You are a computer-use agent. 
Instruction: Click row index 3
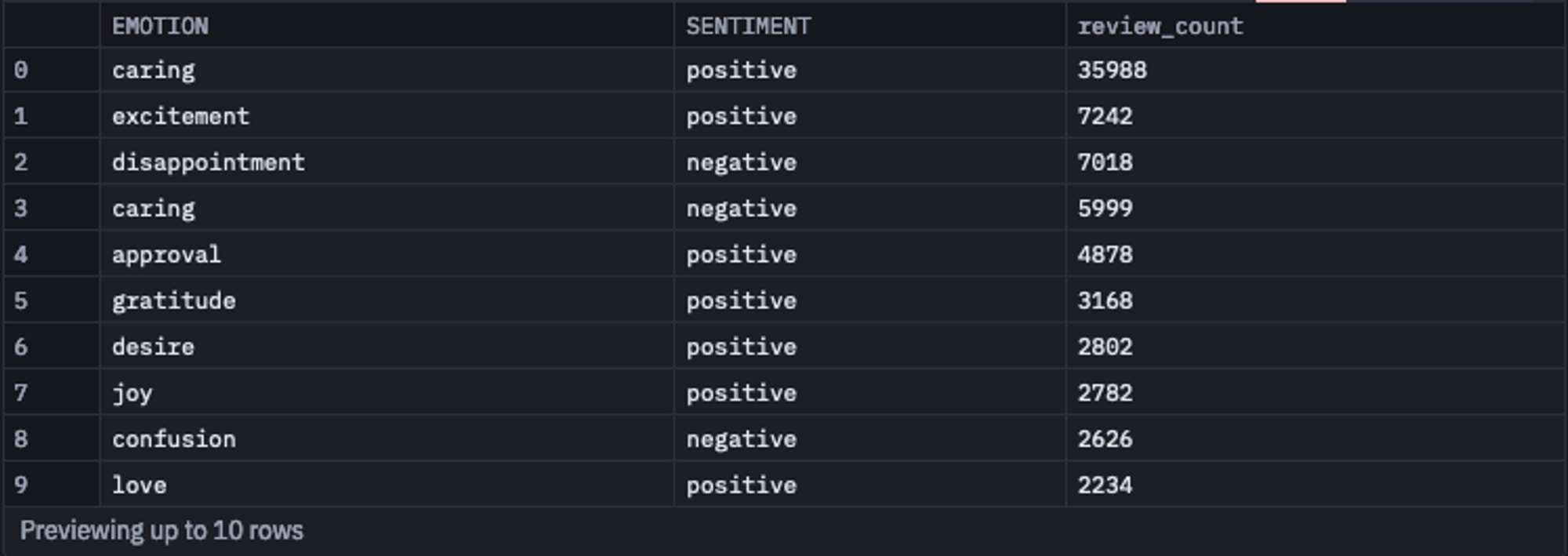(x=52, y=209)
